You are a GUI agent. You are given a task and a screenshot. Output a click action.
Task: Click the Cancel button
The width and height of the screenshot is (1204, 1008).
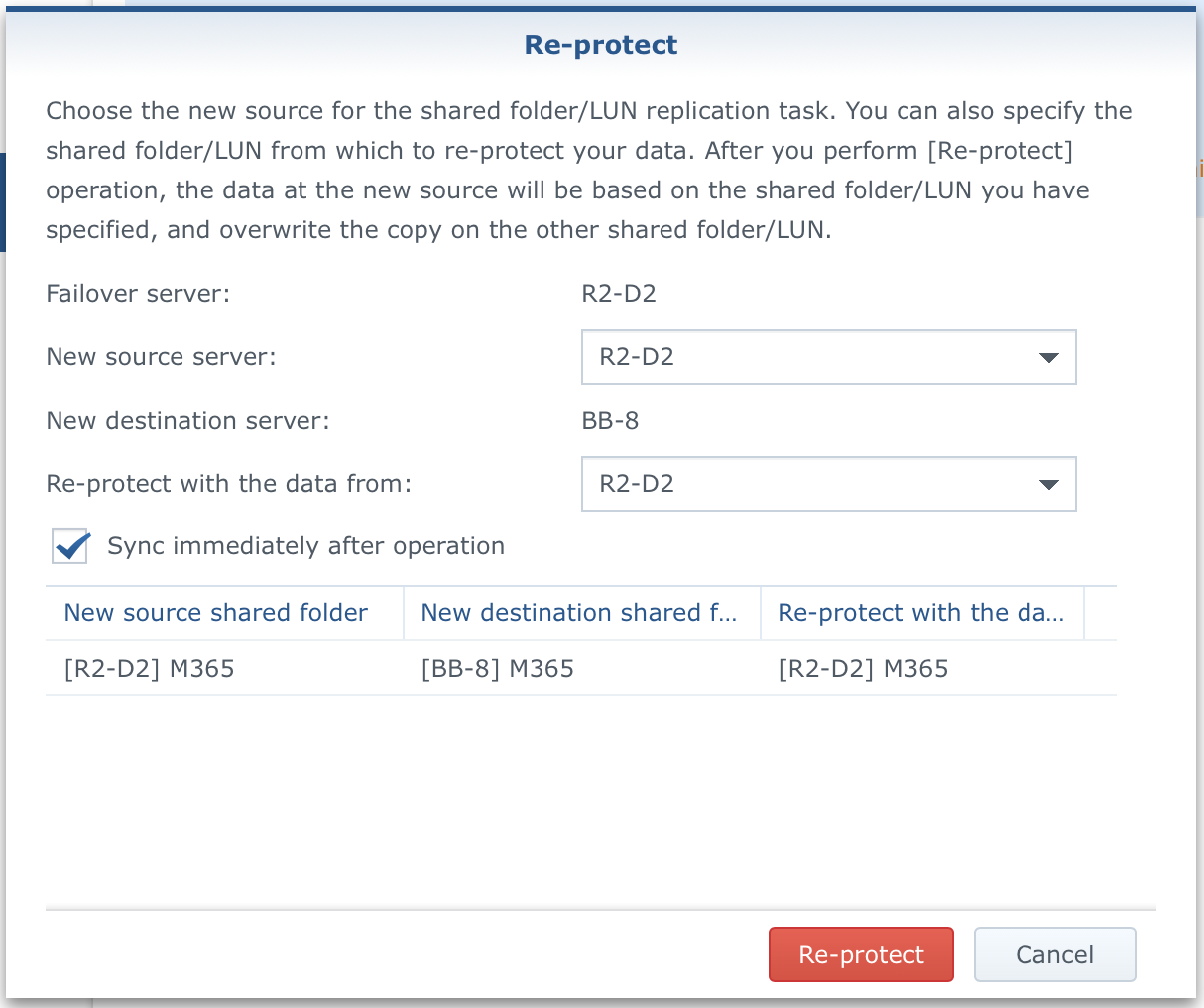pos(1054,954)
